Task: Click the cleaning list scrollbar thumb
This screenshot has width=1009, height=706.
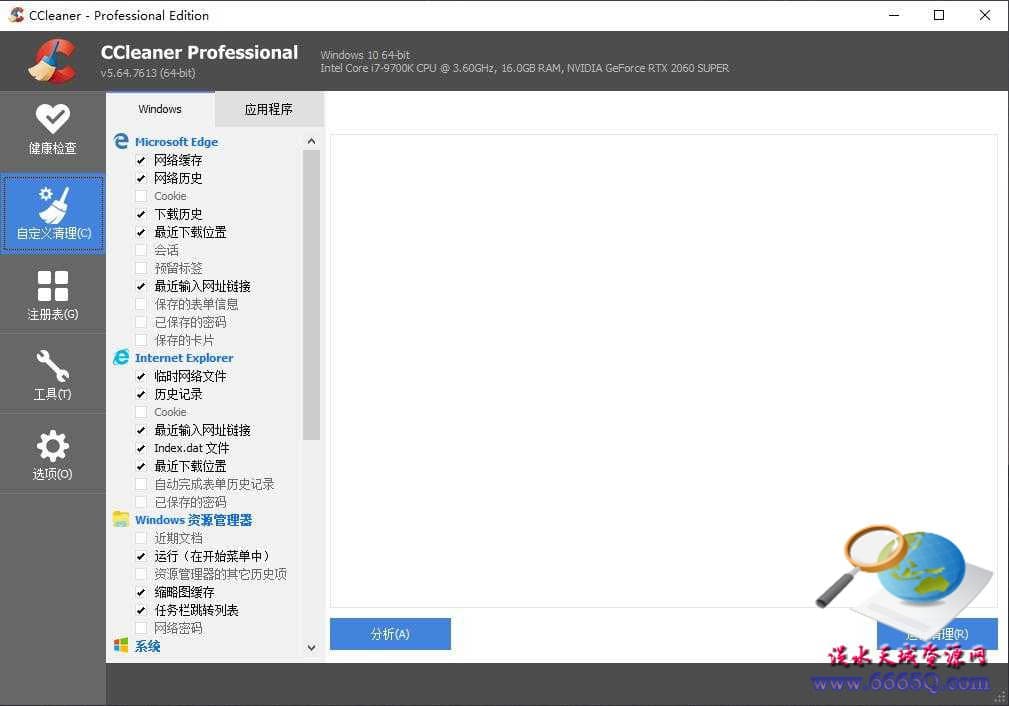Action: [x=311, y=295]
